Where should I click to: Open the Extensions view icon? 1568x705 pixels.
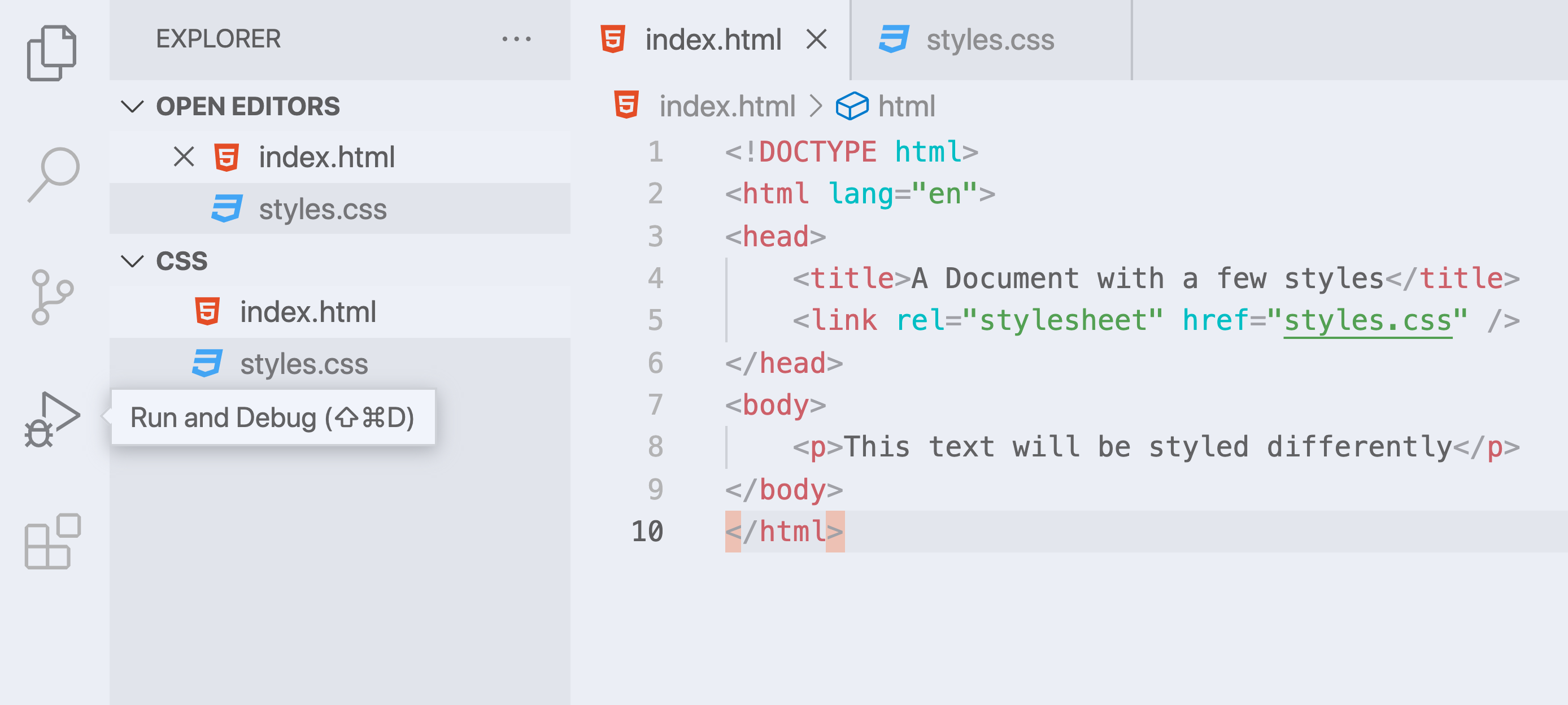click(x=53, y=541)
